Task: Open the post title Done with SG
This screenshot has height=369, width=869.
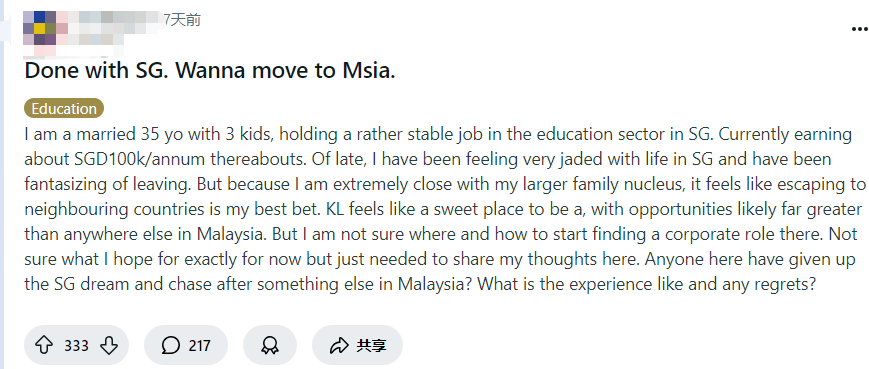Action: [209, 70]
